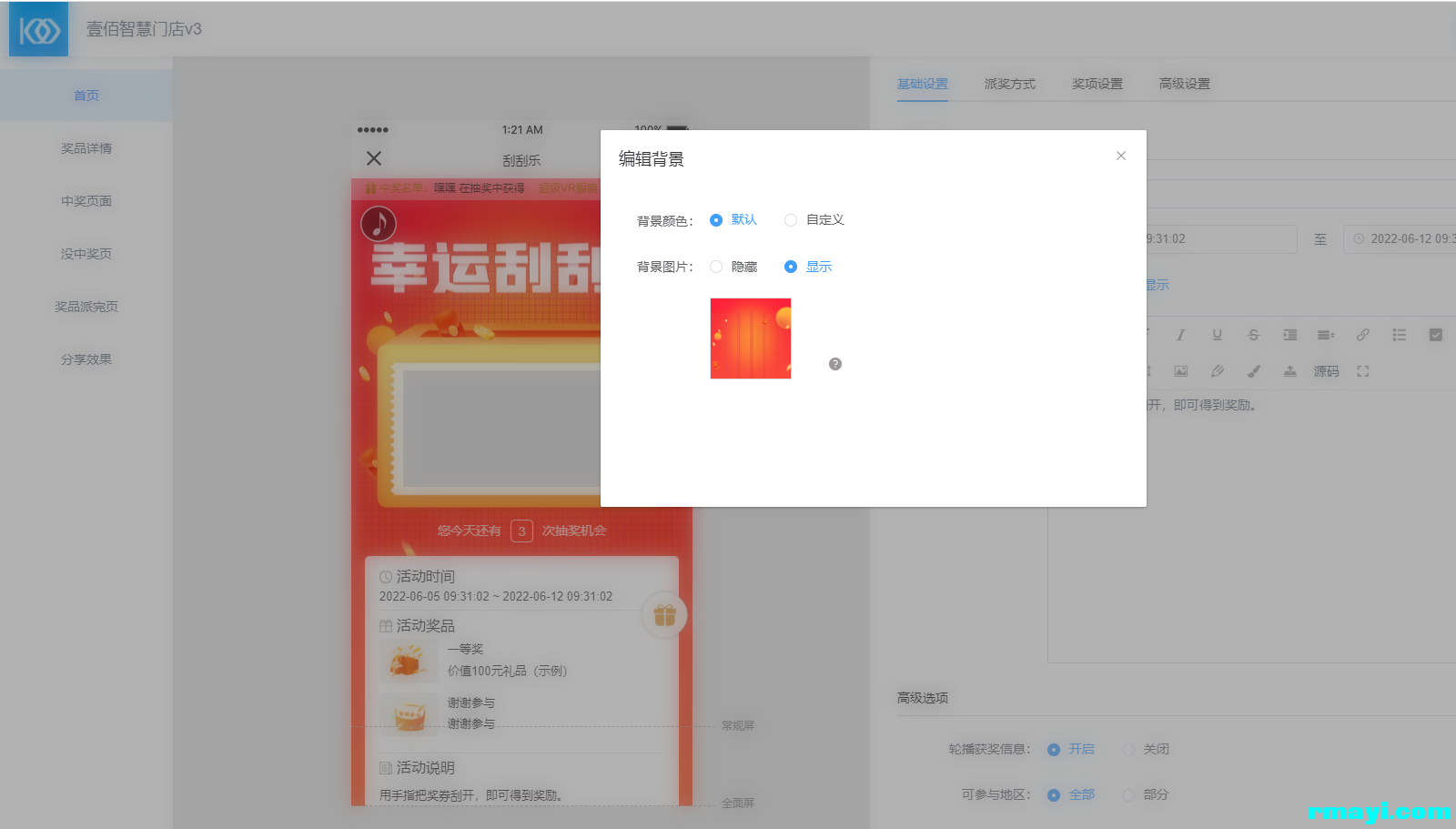
Task: Open the alignment dropdown in editor toolbar
Action: [1326, 335]
